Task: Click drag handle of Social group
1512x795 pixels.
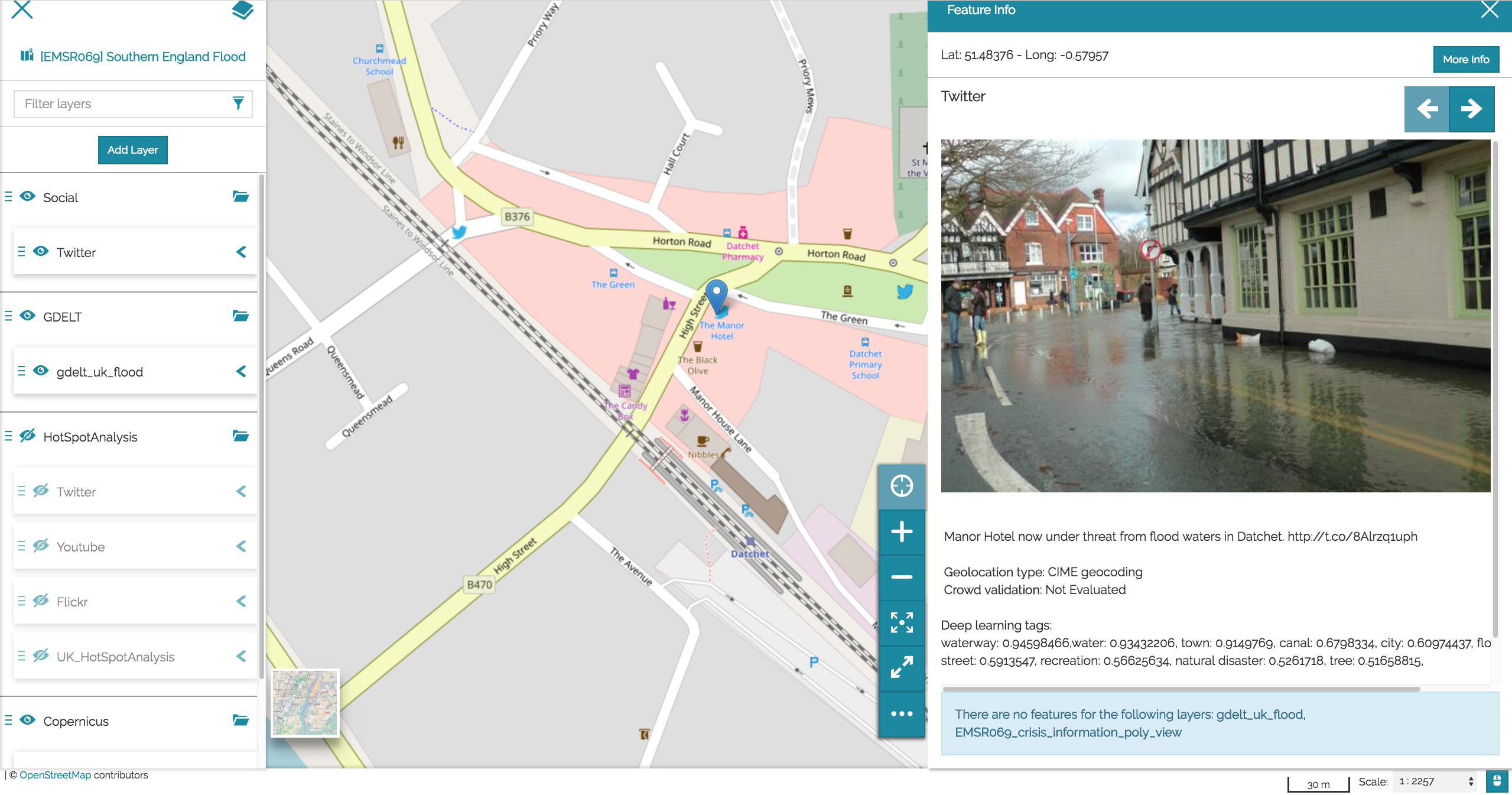Action: (8, 197)
